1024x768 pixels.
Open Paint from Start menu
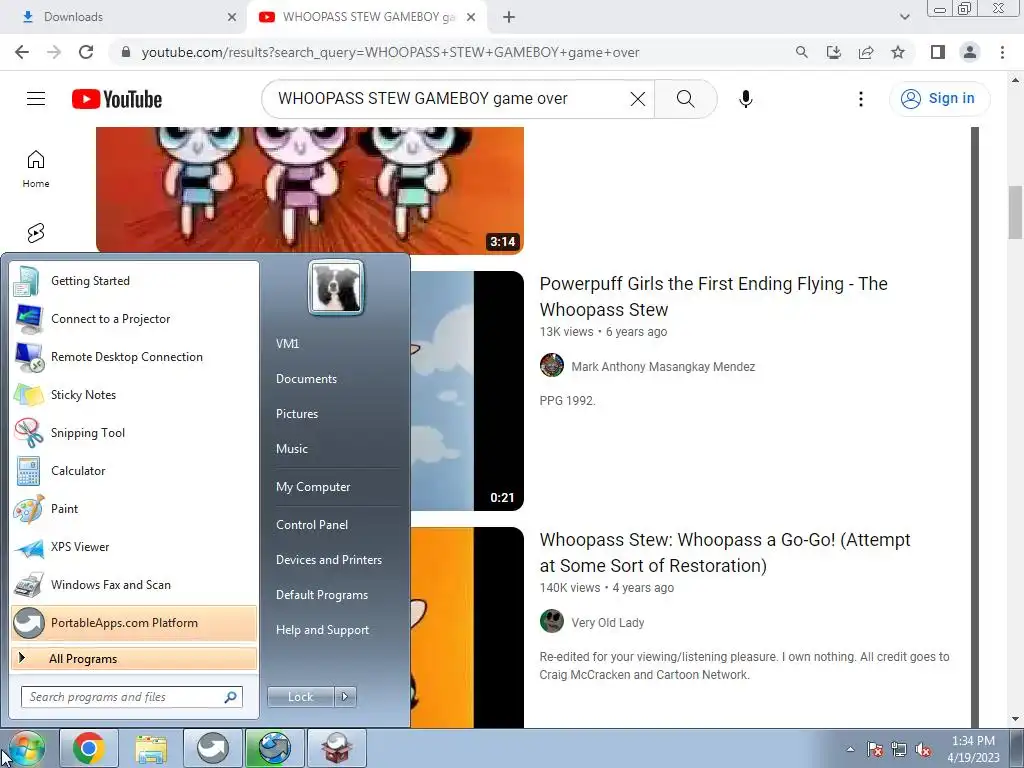(134, 509)
